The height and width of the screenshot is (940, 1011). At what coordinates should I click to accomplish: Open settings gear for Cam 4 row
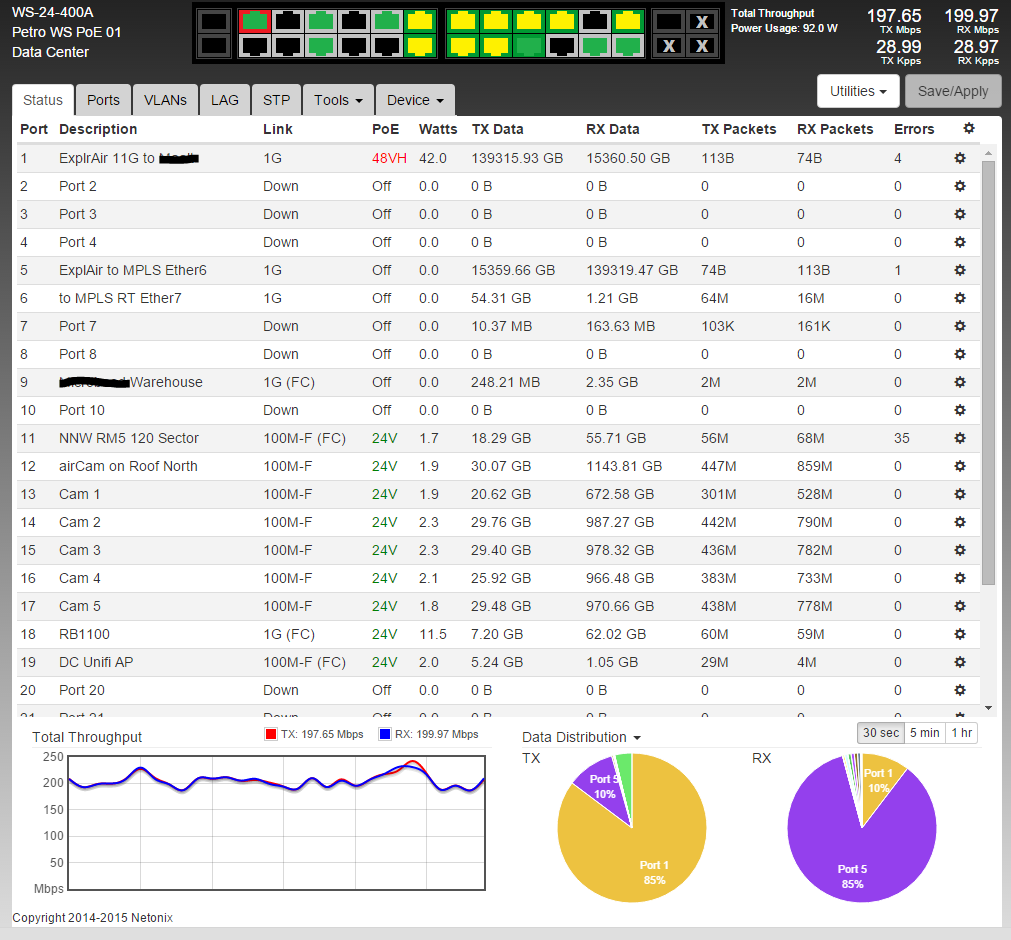[x=959, y=578]
